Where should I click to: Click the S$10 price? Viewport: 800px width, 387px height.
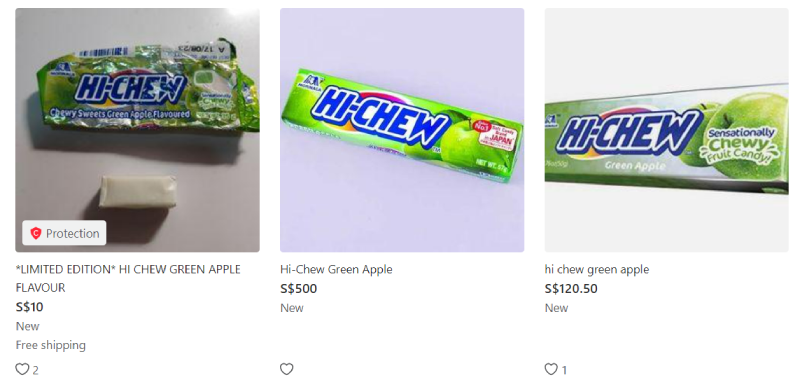click(x=30, y=307)
